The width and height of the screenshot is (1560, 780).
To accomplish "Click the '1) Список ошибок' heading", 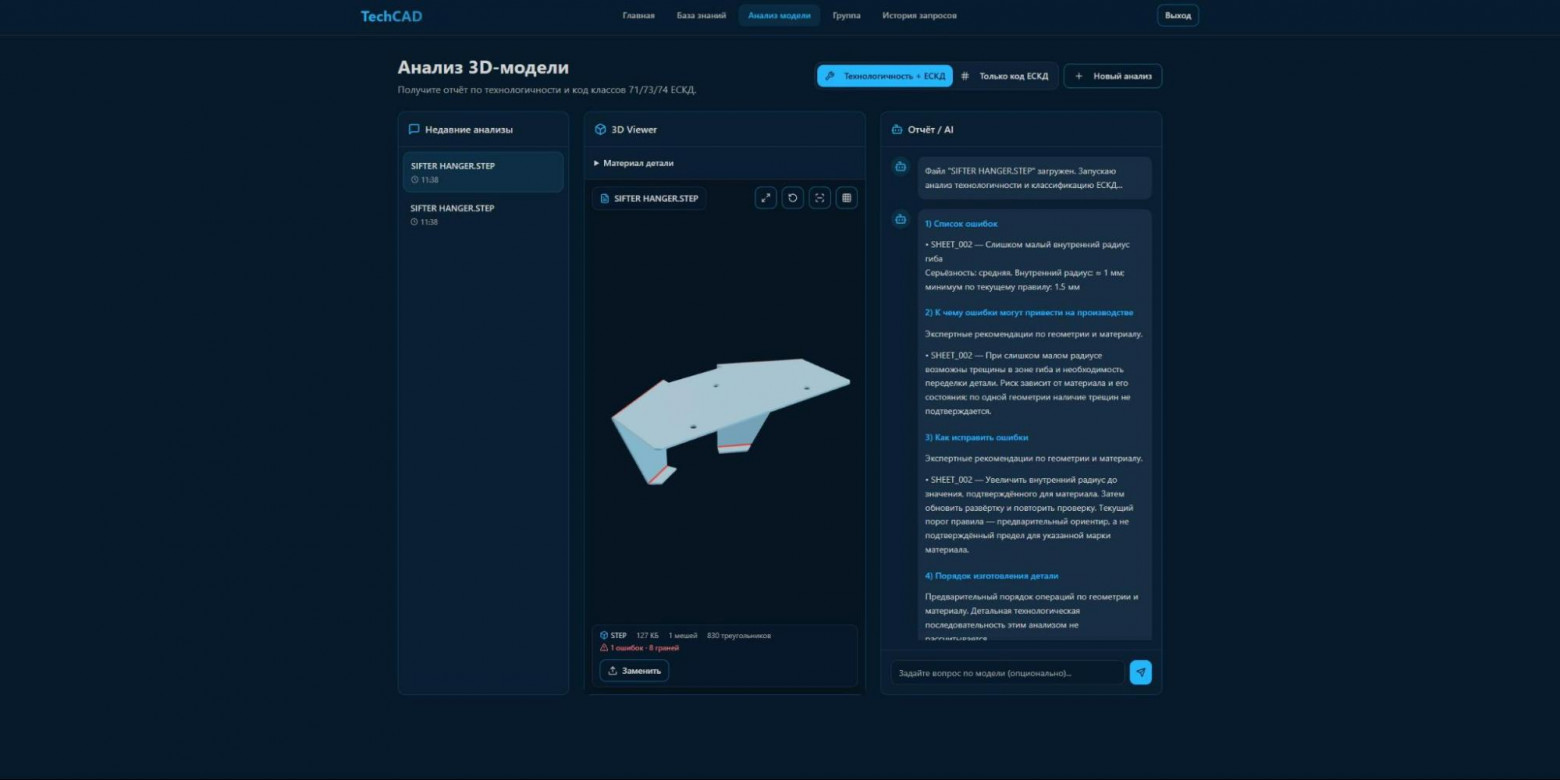I will click(x=961, y=224).
